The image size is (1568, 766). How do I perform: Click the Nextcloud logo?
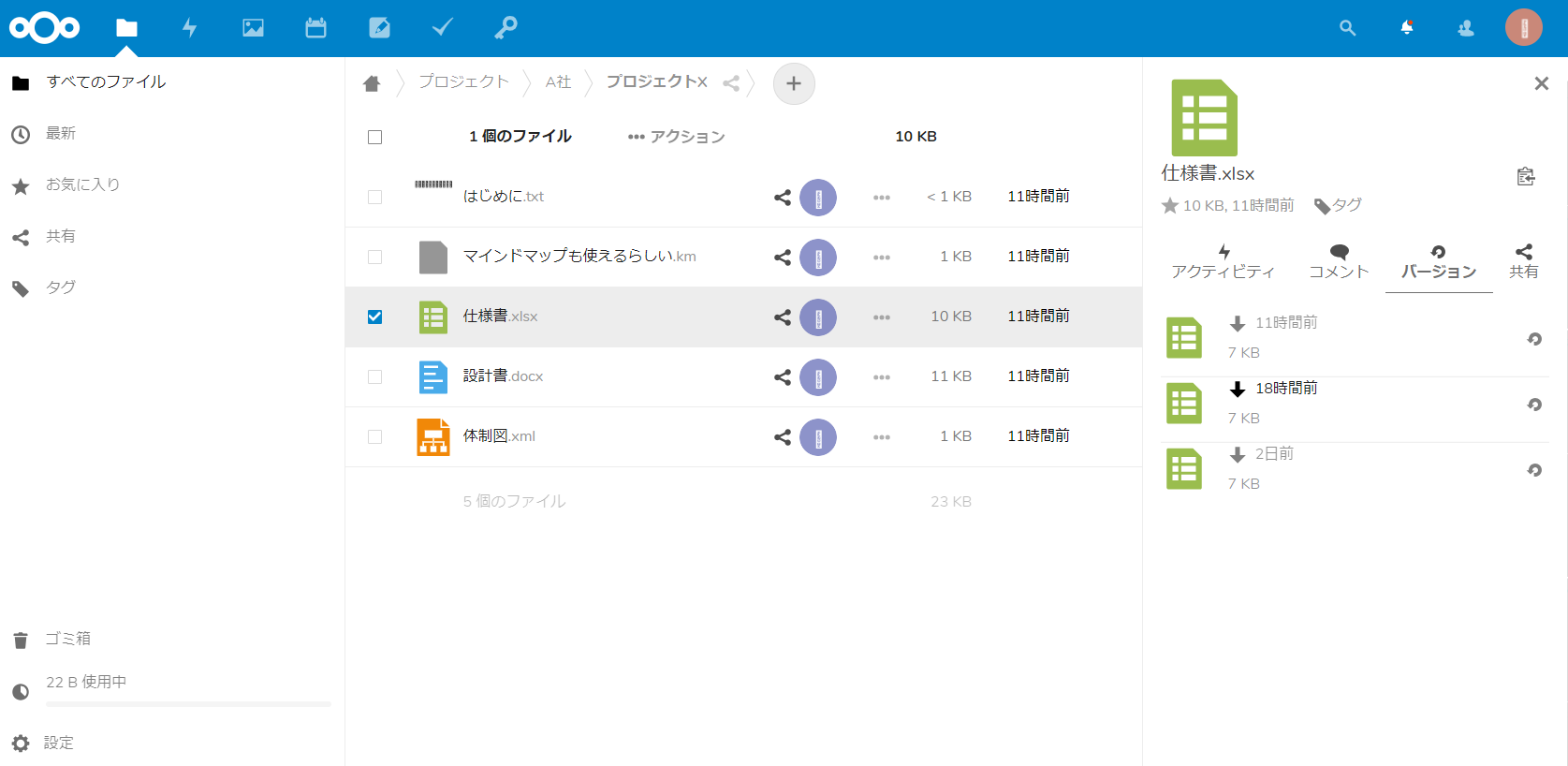point(44,28)
